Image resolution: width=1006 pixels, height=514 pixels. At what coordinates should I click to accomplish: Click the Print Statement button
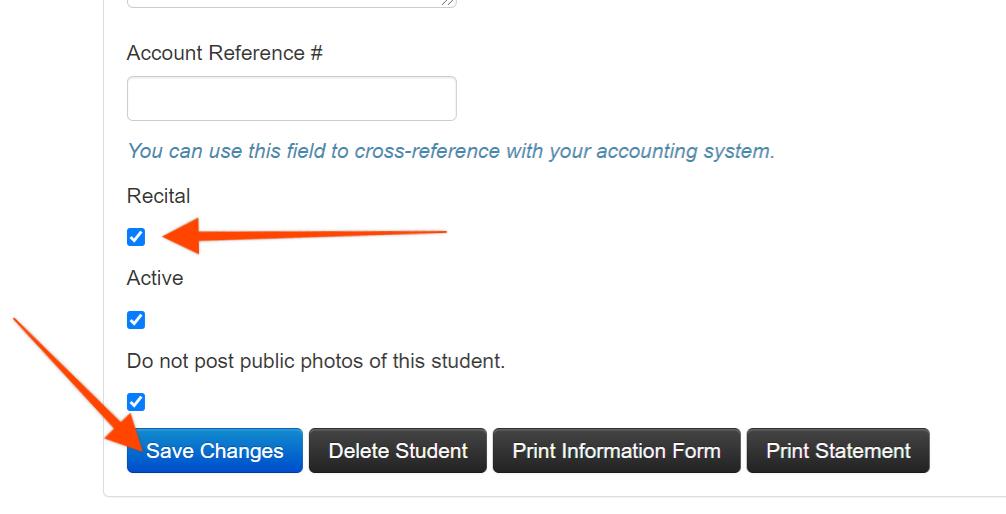point(838,450)
